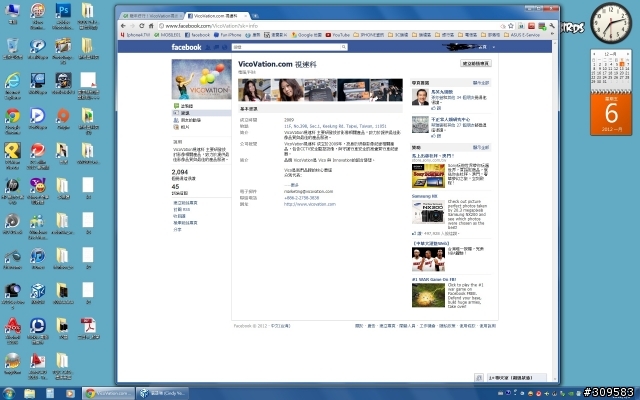The image size is (640, 400).
Task: Open the chat bar at bottom right
Action: pyautogui.click(x=516, y=378)
